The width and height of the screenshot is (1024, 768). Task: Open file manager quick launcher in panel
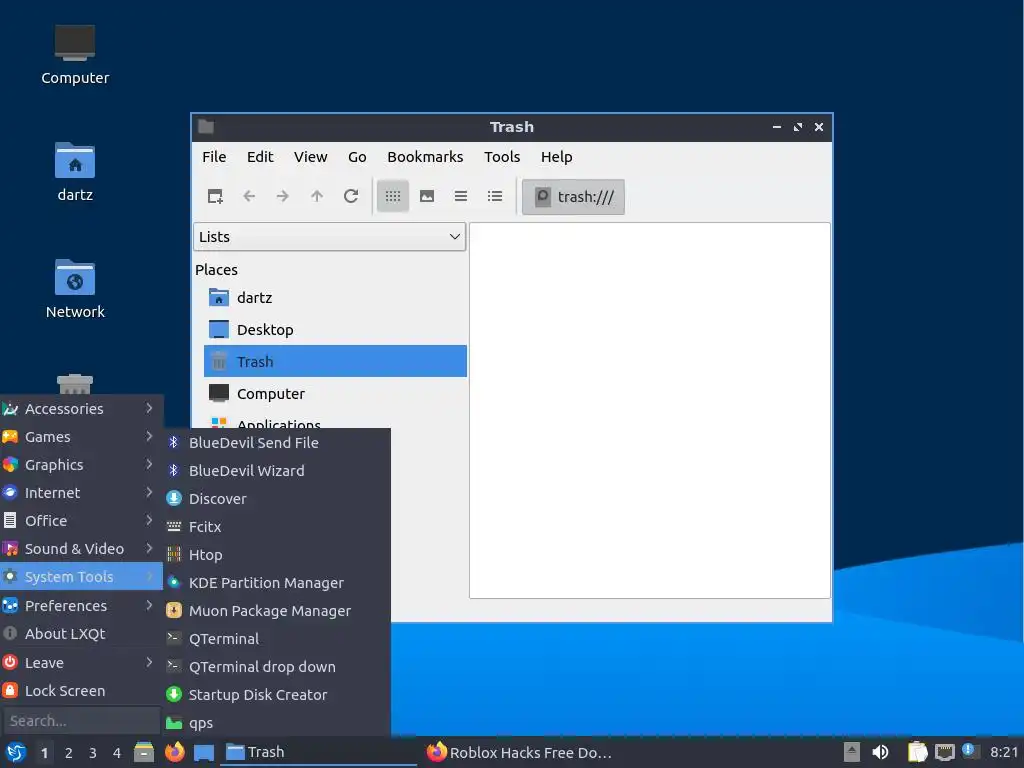[x=144, y=752]
